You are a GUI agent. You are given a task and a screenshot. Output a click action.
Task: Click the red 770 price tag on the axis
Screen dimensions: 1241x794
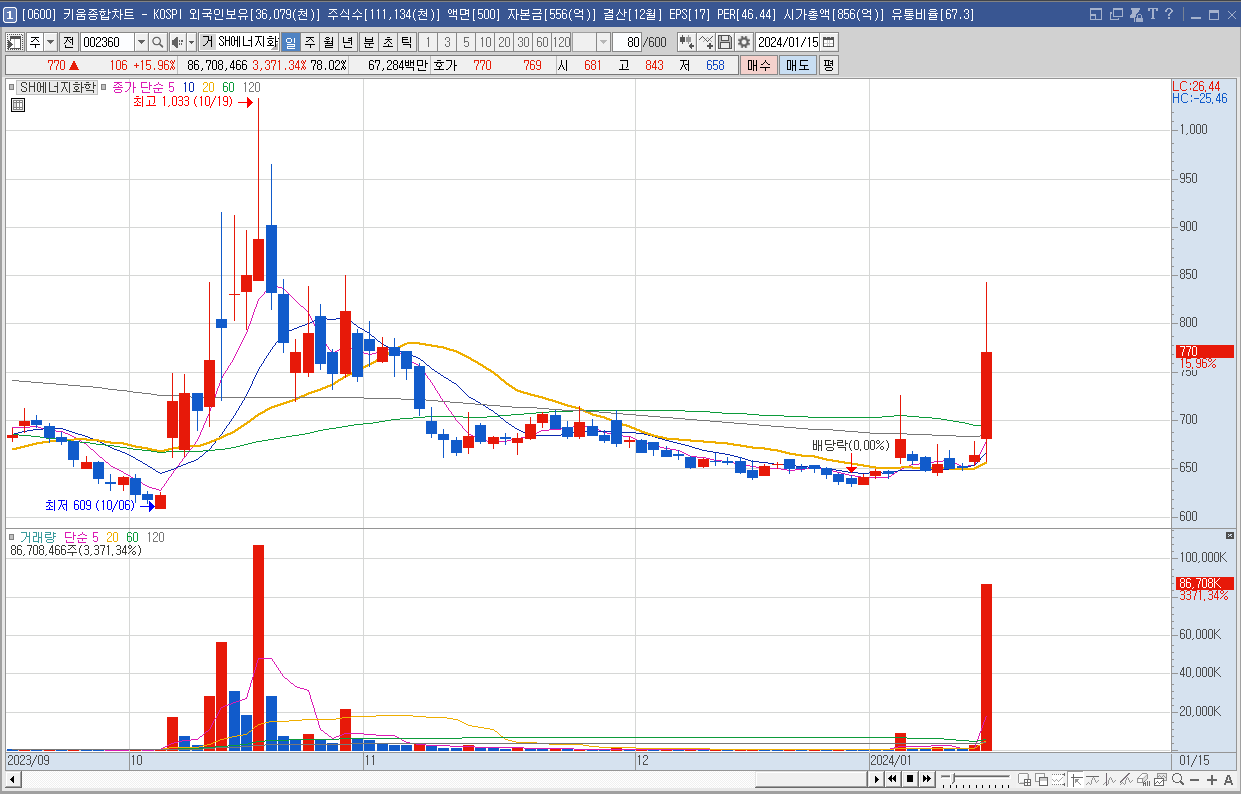1203,351
